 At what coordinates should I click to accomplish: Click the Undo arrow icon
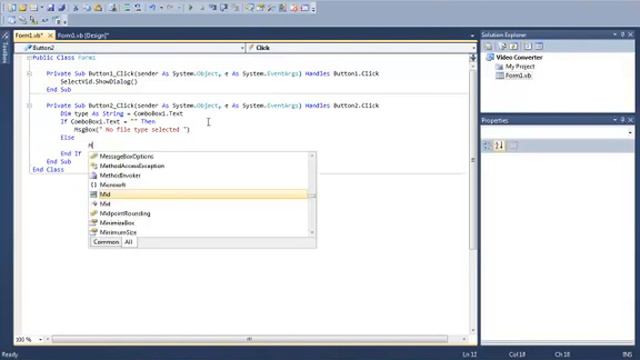pos(152,8)
